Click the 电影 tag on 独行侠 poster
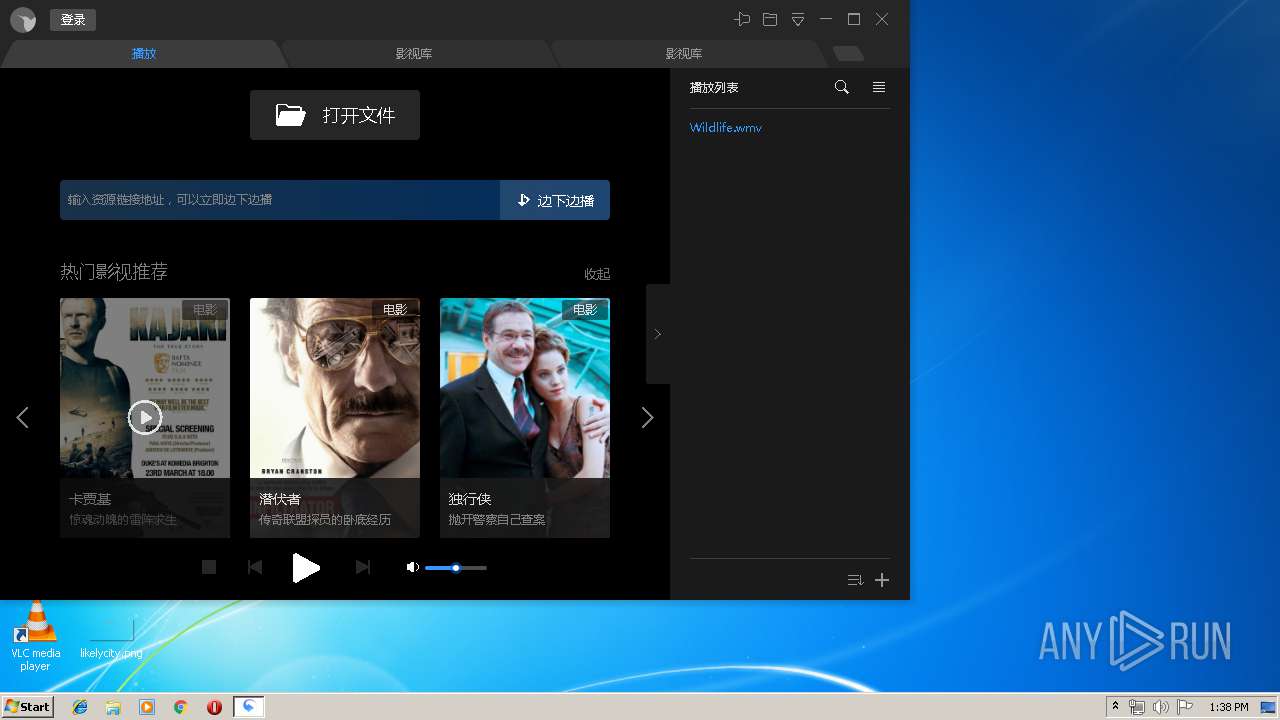Image resolution: width=1280 pixels, height=720 pixels. [585, 310]
